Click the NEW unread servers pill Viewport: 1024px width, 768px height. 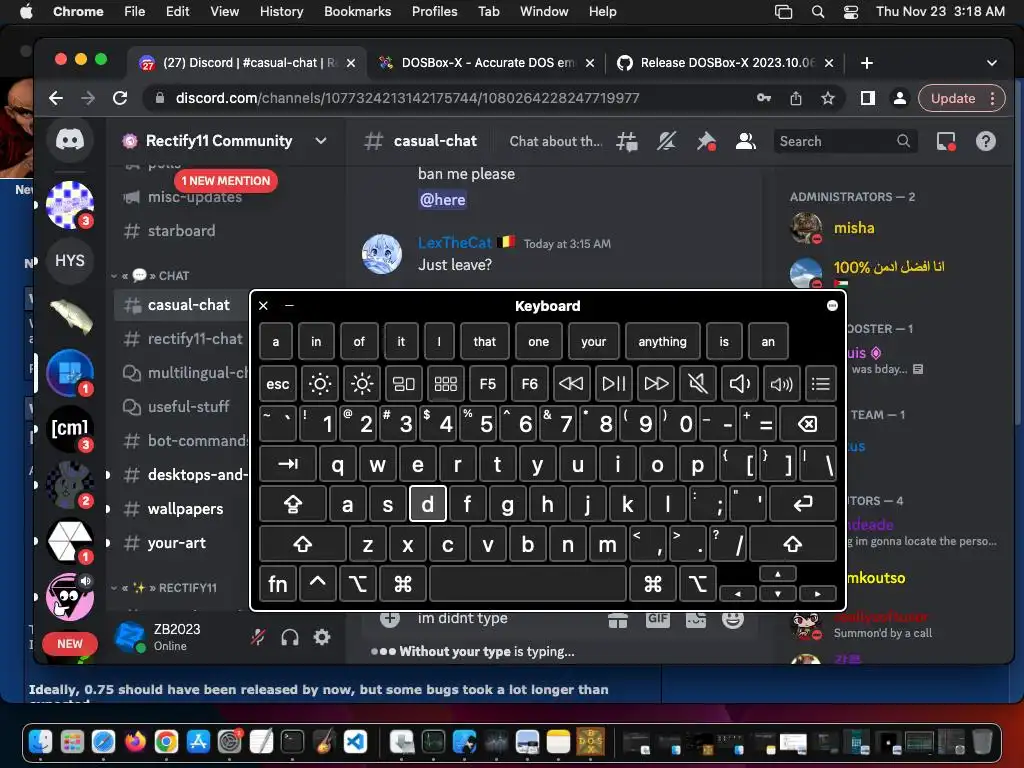[x=70, y=643]
